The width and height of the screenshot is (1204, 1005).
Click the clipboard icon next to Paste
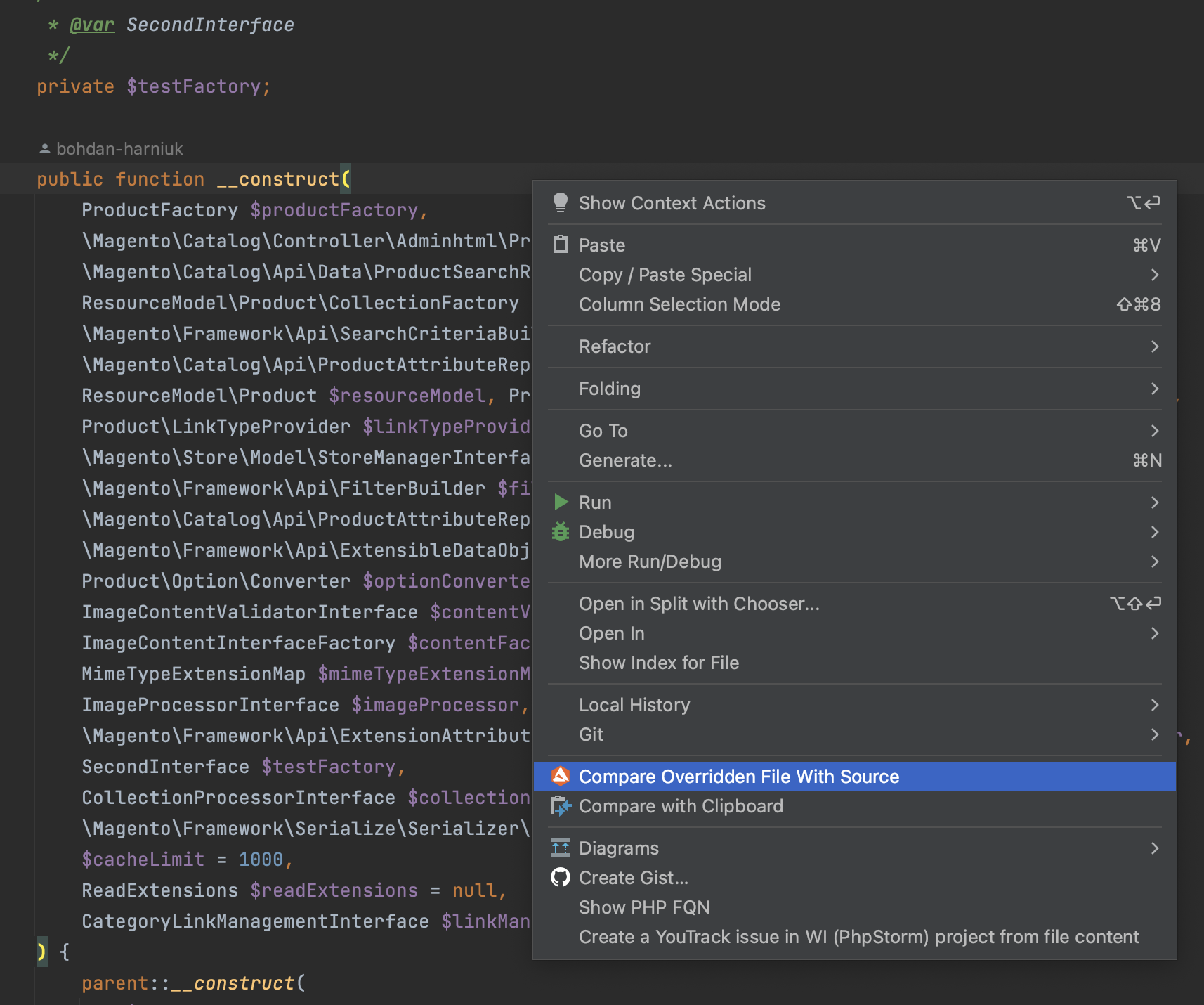click(x=560, y=245)
